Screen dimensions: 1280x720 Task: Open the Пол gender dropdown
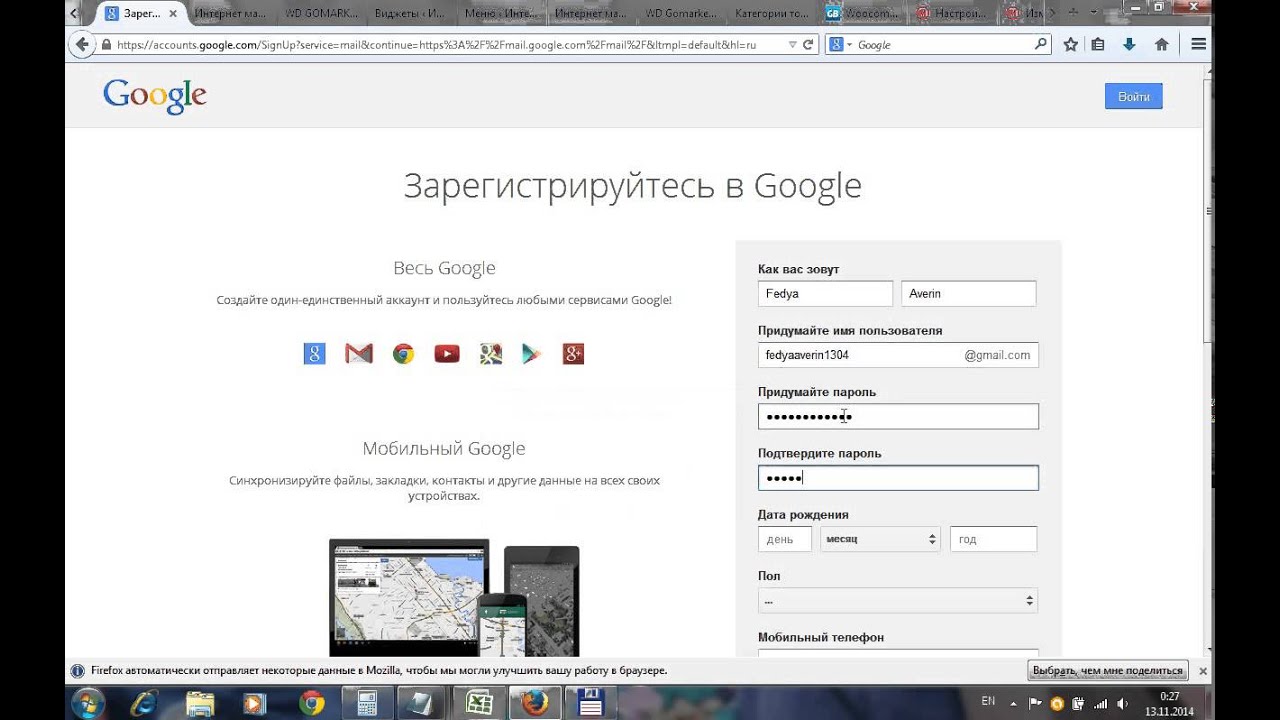click(898, 600)
